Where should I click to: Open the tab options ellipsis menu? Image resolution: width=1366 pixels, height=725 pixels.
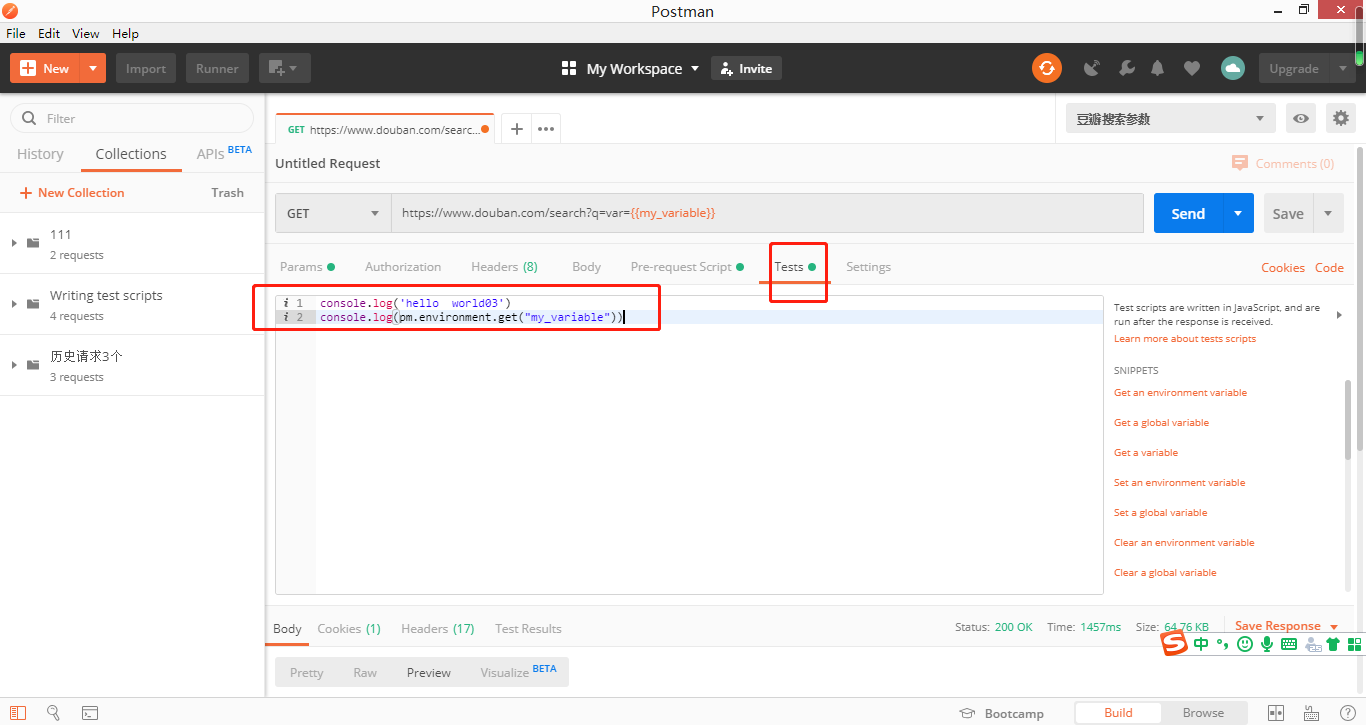546,129
